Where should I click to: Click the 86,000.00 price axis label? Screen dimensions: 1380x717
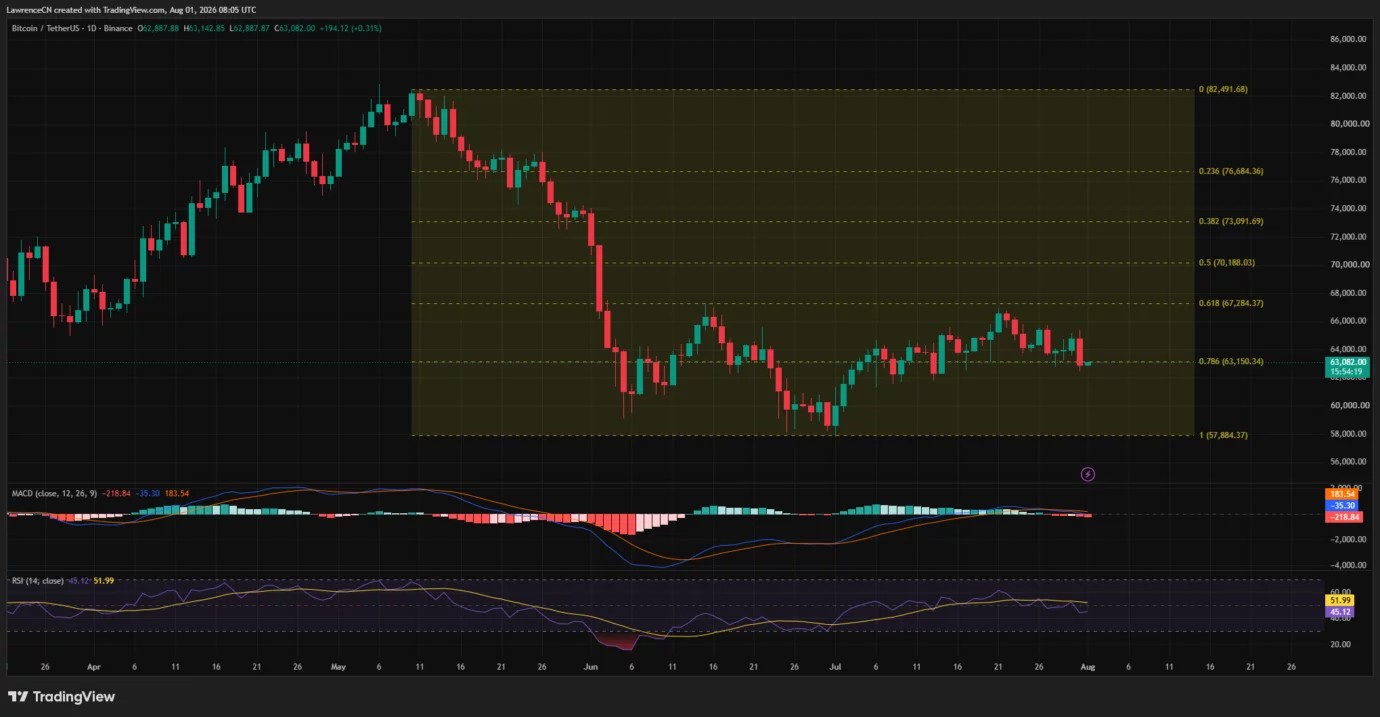1348,39
